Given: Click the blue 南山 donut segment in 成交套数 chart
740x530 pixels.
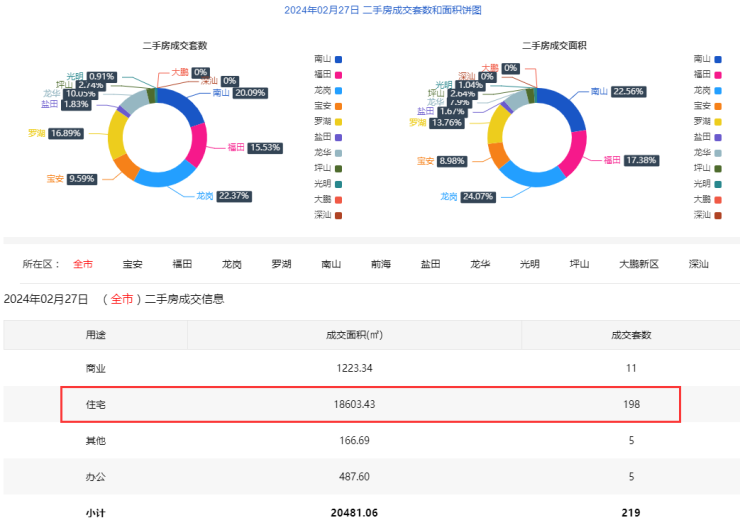Looking at the screenshot, I should click(185, 103).
